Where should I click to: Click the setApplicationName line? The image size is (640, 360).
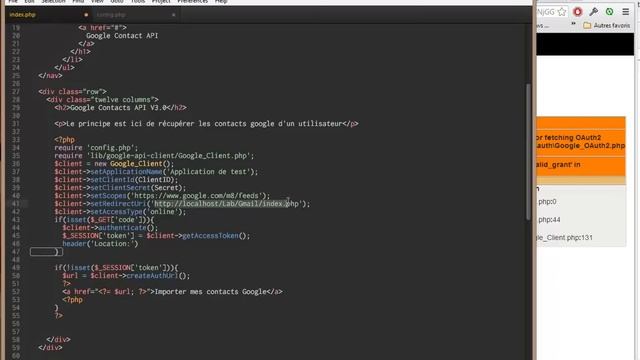pyautogui.click(x=156, y=172)
